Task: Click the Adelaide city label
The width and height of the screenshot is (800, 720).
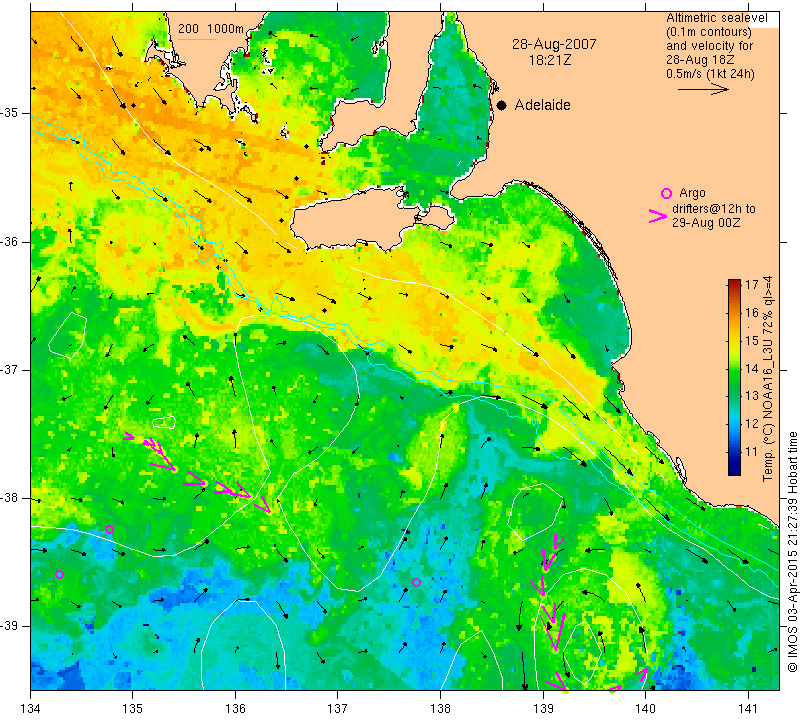Action: coord(542,105)
